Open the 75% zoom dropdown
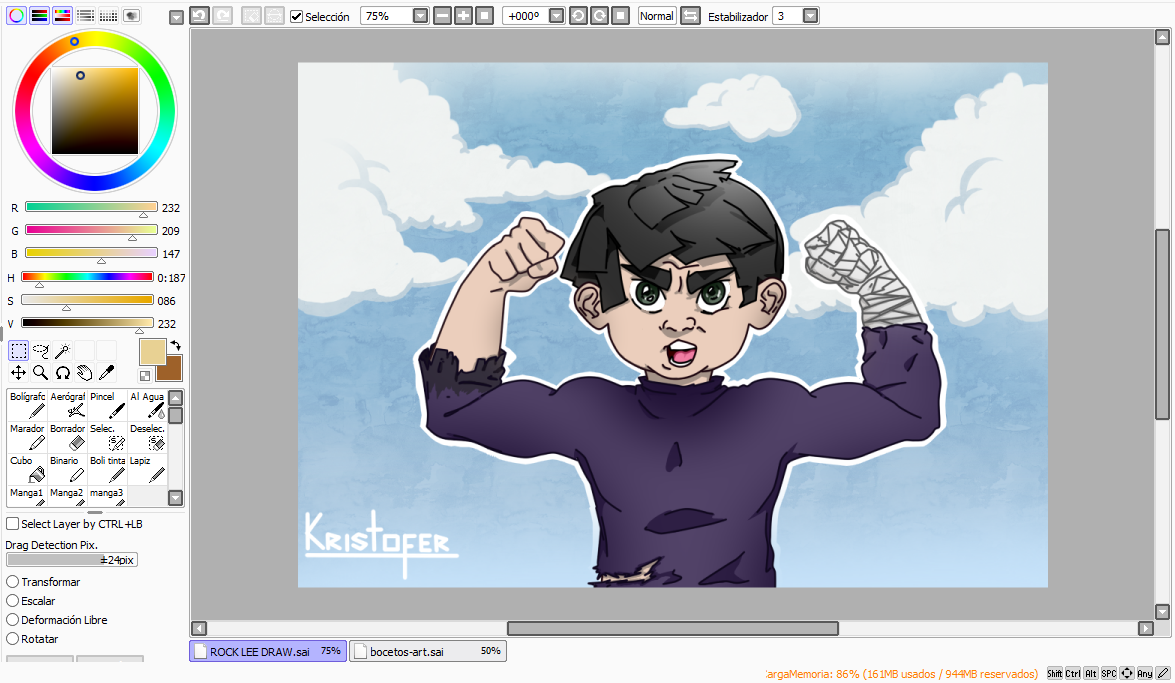Image resolution: width=1175 pixels, height=683 pixels. [420, 16]
